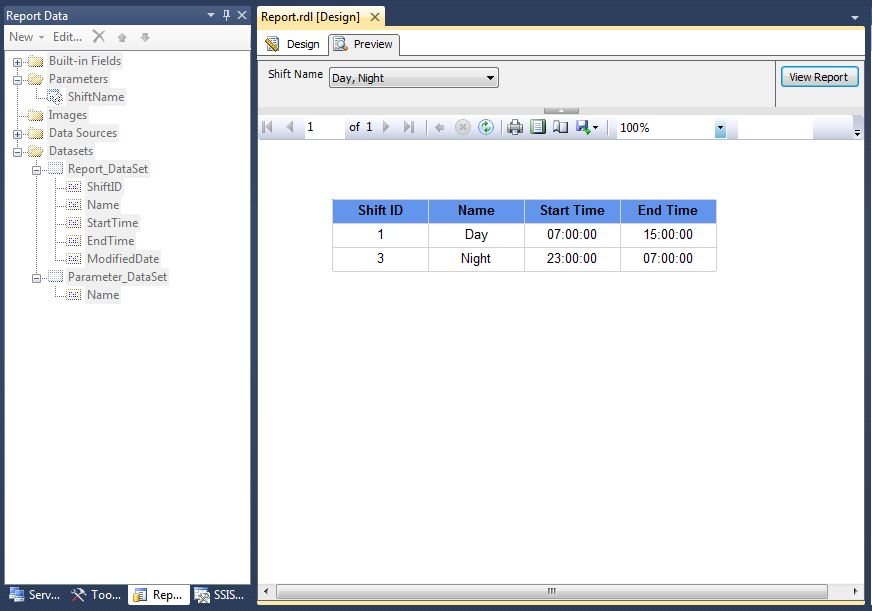Open the Report Data panel tab
Screen dimensions: 872x611
point(159,595)
